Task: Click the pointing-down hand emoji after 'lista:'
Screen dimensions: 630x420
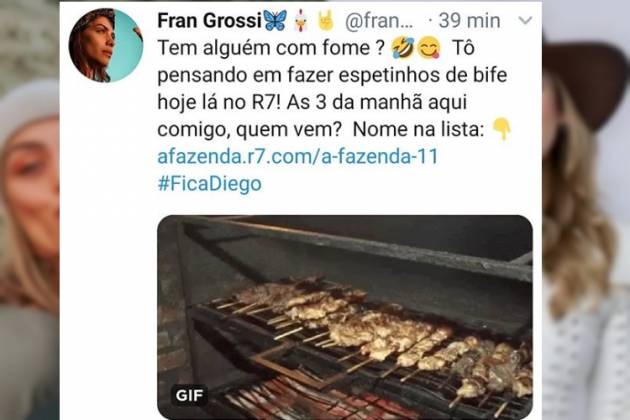Action: pyautogui.click(x=501, y=129)
